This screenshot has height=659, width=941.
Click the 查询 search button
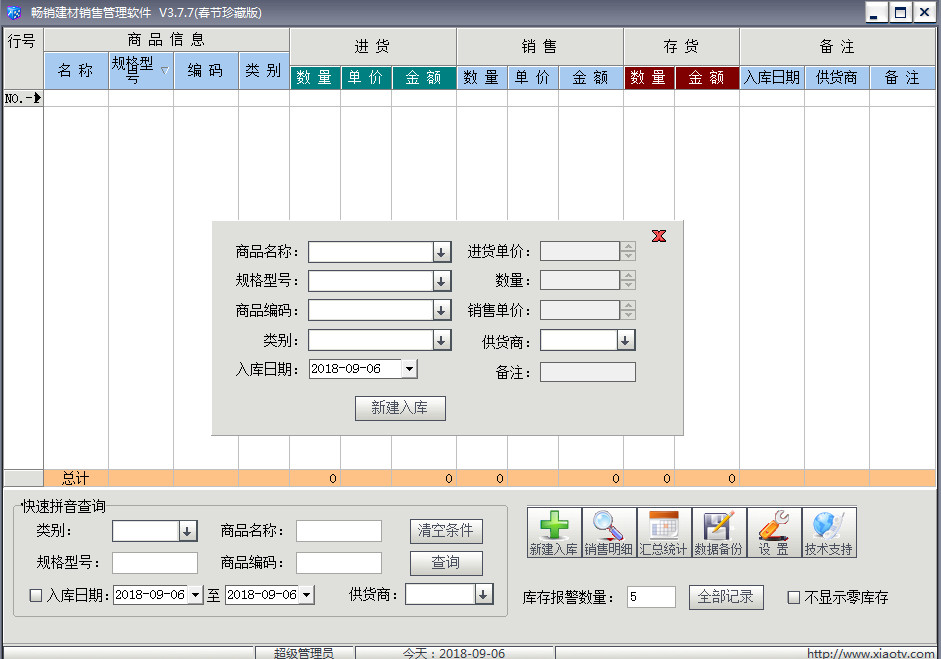pos(446,563)
